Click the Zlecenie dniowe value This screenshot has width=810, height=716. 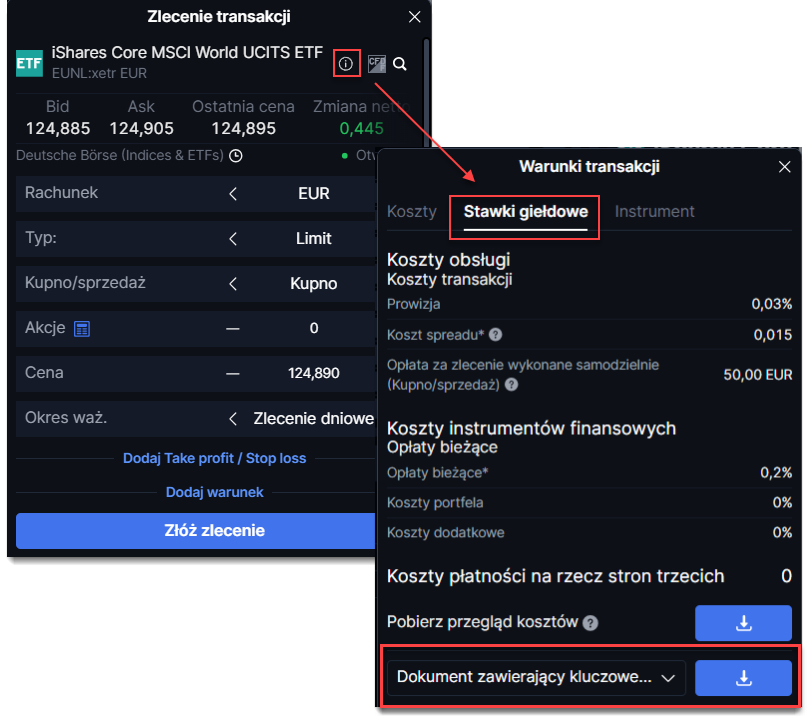click(x=314, y=418)
